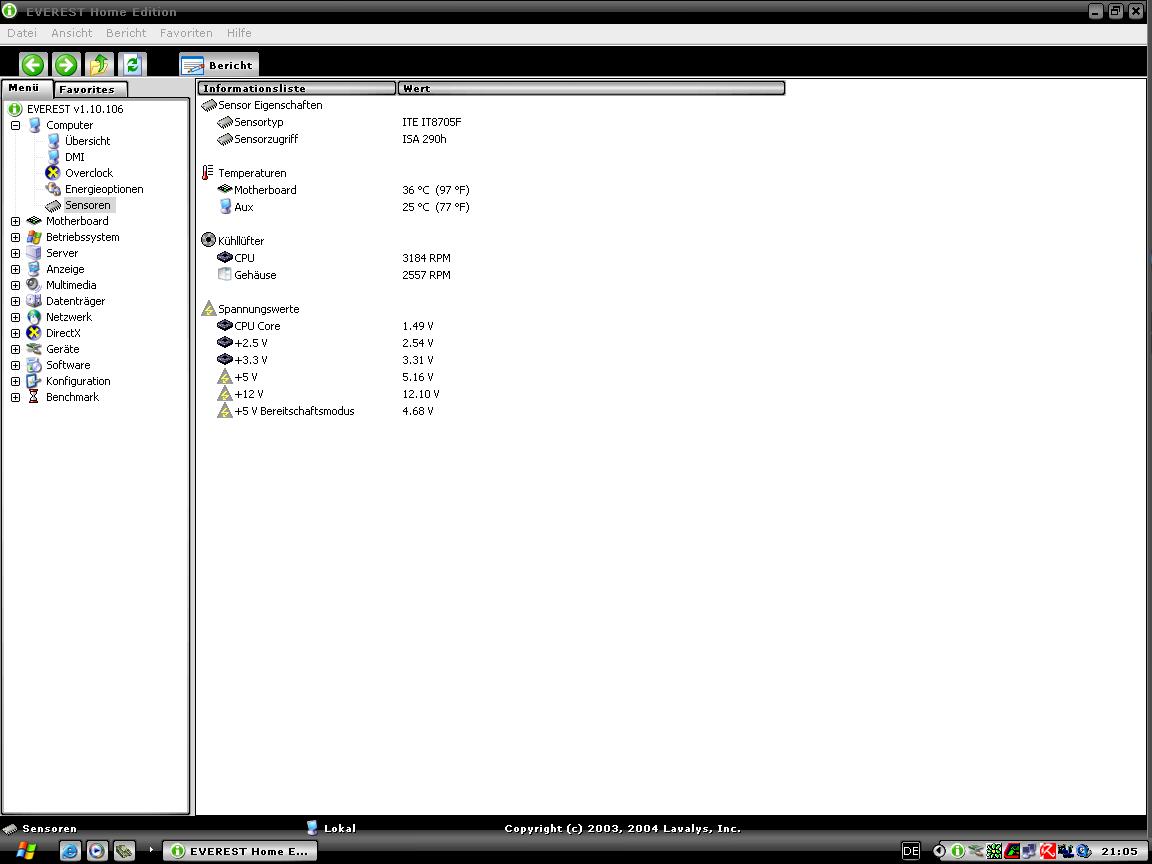The image size is (1152, 864).
Task: Expand the Netzwerk tree node
Action: pos(15,317)
